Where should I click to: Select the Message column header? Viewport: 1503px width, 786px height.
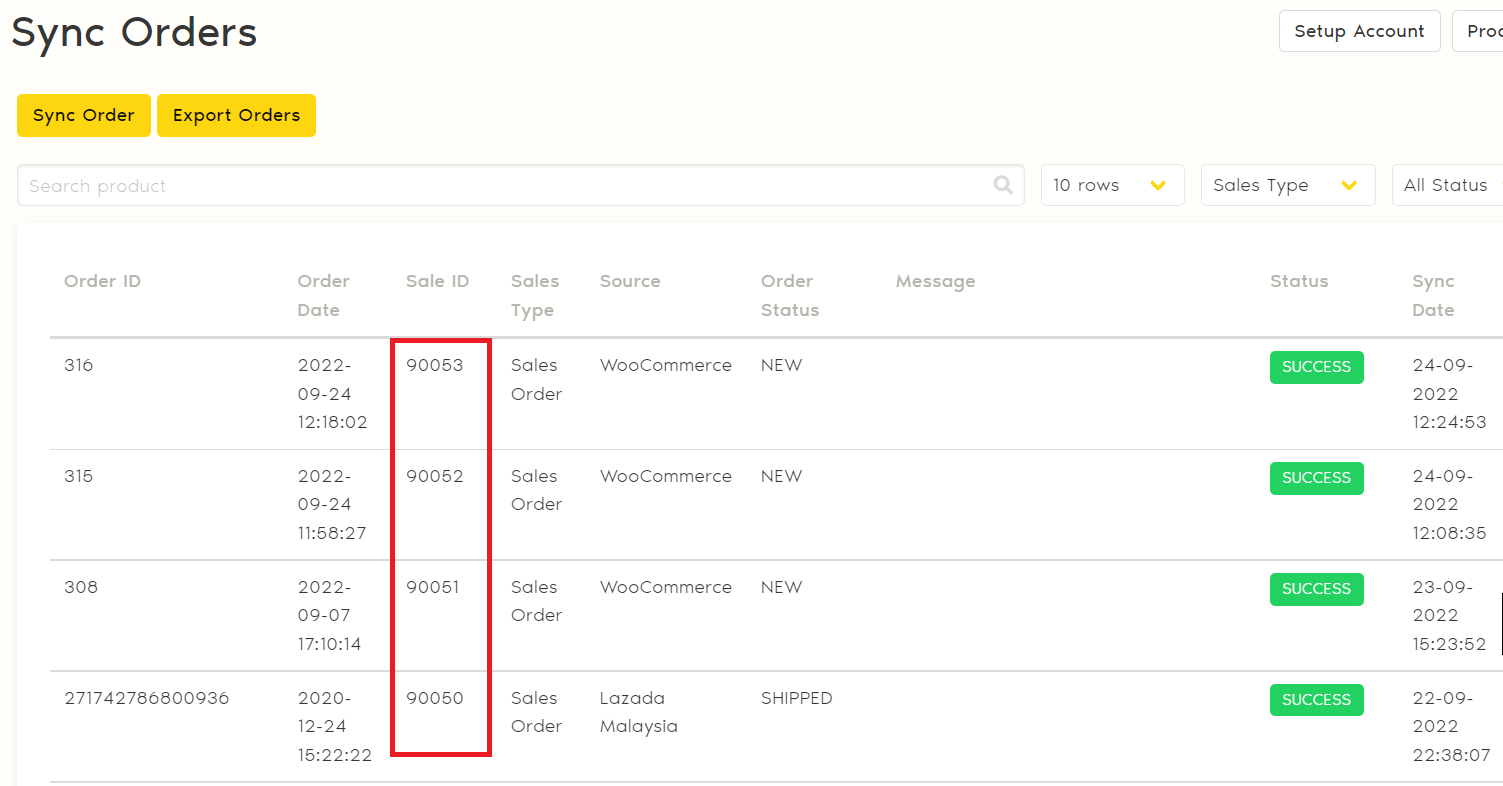coord(935,281)
